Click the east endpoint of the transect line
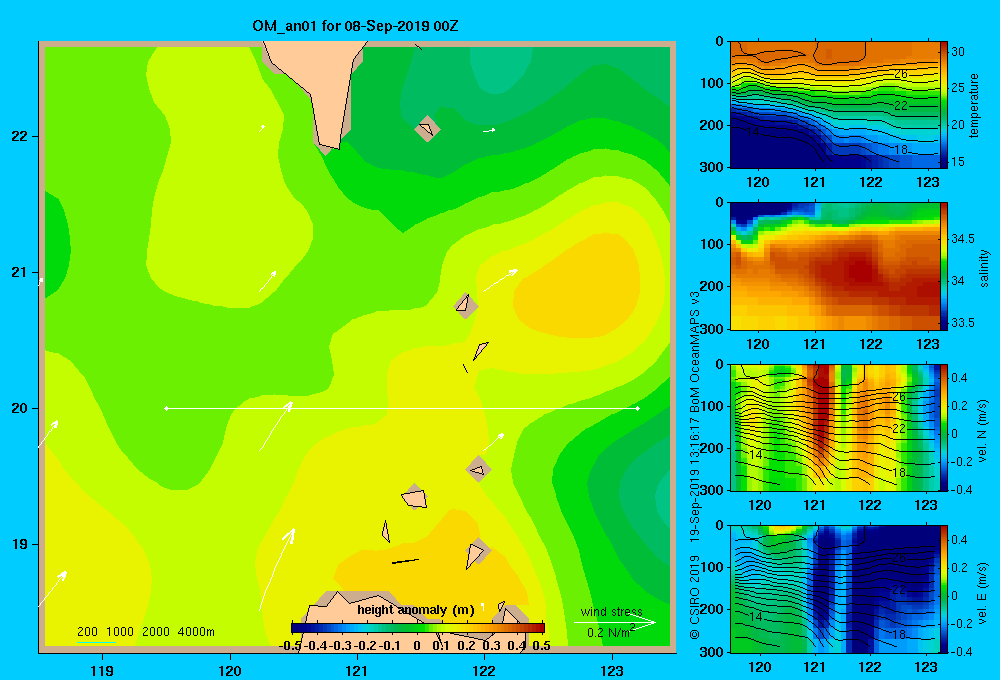The height and width of the screenshot is (680, 1000). coord(638,408)
